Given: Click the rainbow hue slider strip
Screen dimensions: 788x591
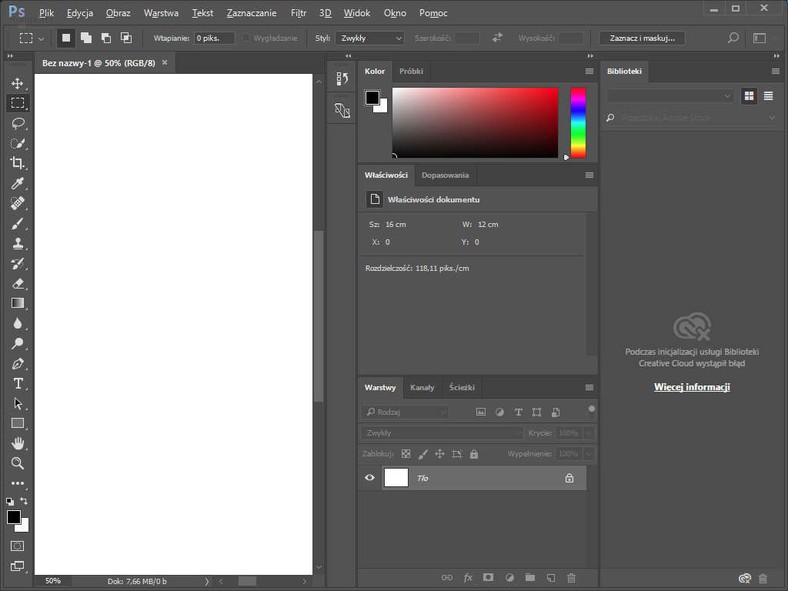Looking at the screenshot, I should coord(578,122).
